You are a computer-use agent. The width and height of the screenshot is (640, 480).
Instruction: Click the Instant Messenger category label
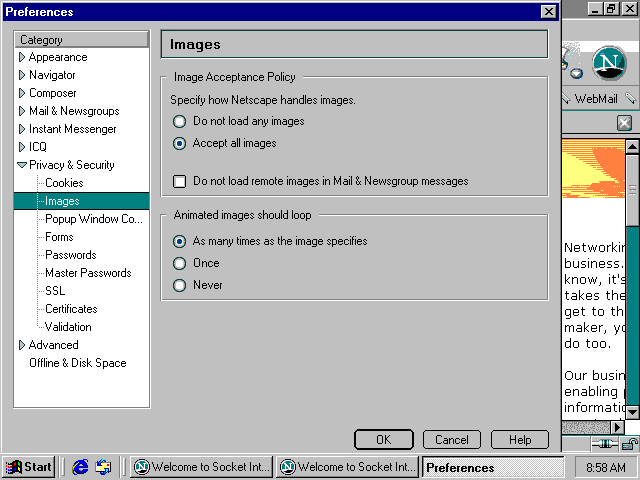73,129
